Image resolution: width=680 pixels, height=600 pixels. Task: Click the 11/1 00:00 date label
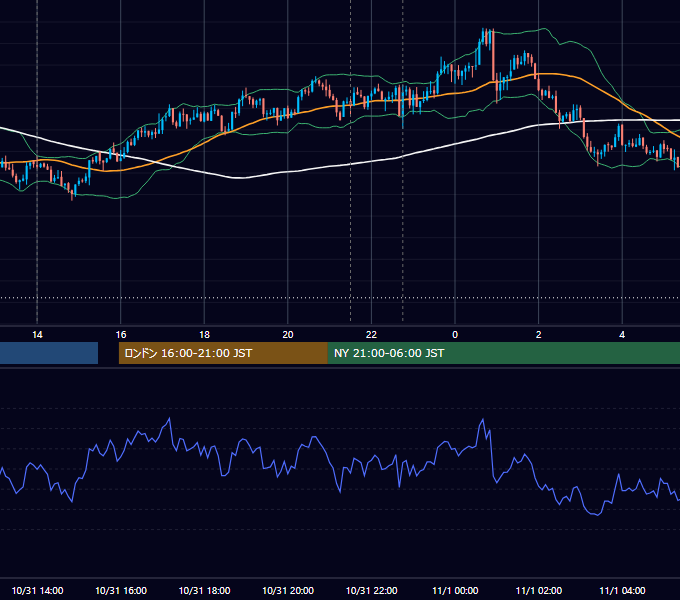[x=455, y=590]
